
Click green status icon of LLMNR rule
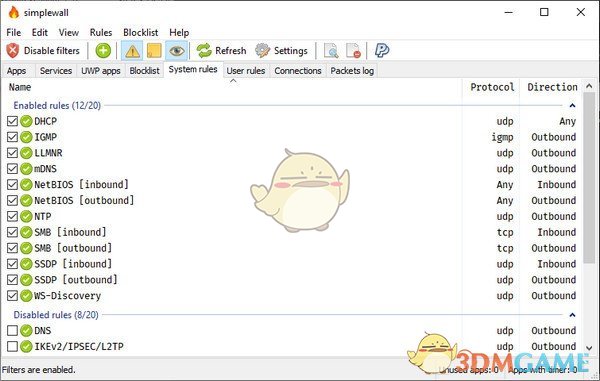[26, 153]
